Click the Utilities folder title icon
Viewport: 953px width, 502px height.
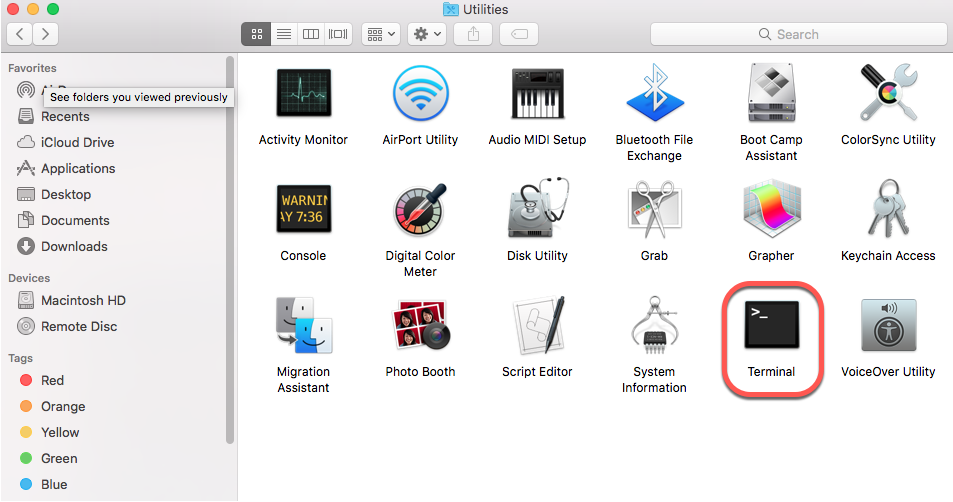[450, 9]
